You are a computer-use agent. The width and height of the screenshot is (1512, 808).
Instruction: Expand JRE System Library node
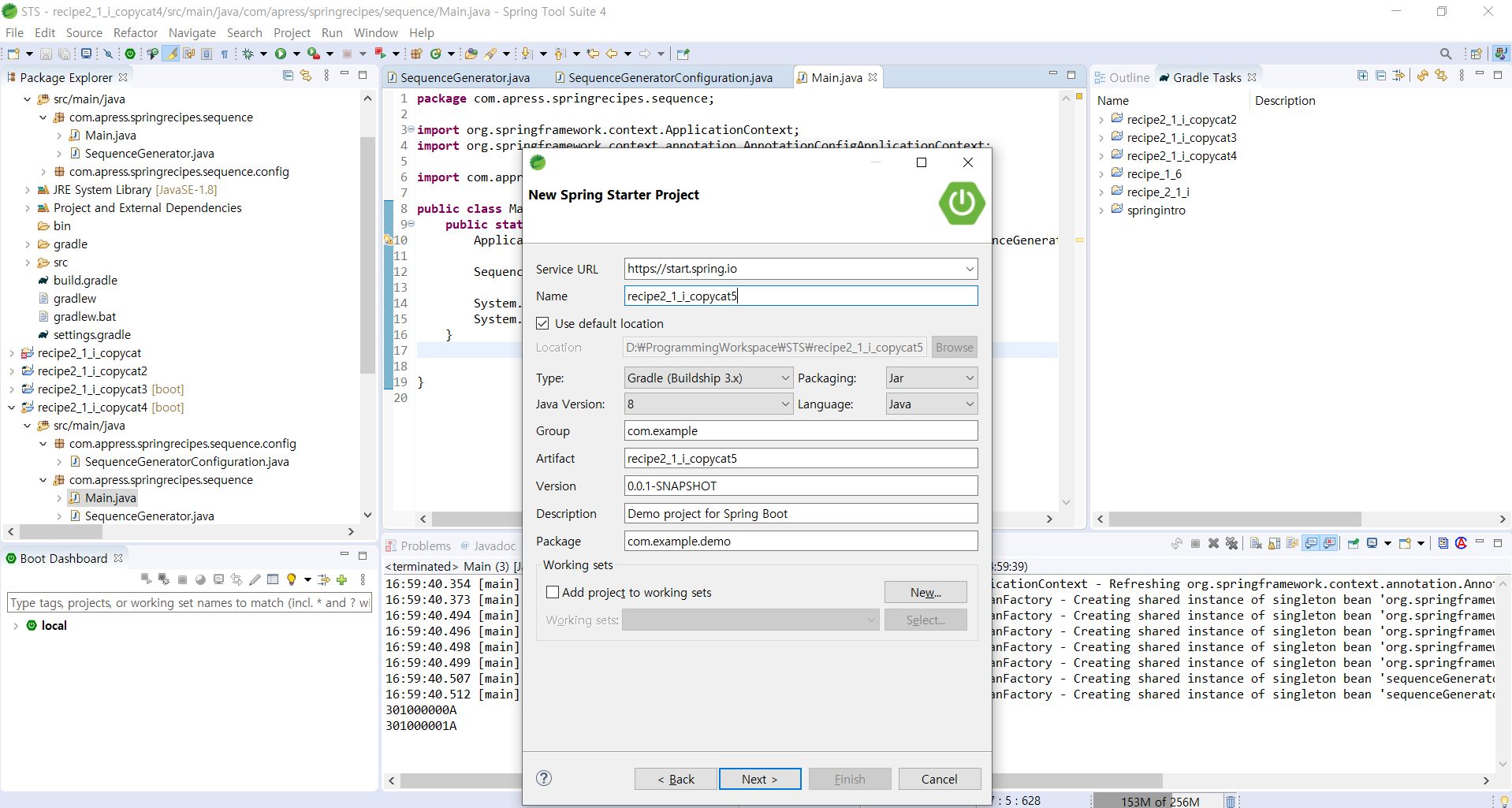(x=27, y=190)
